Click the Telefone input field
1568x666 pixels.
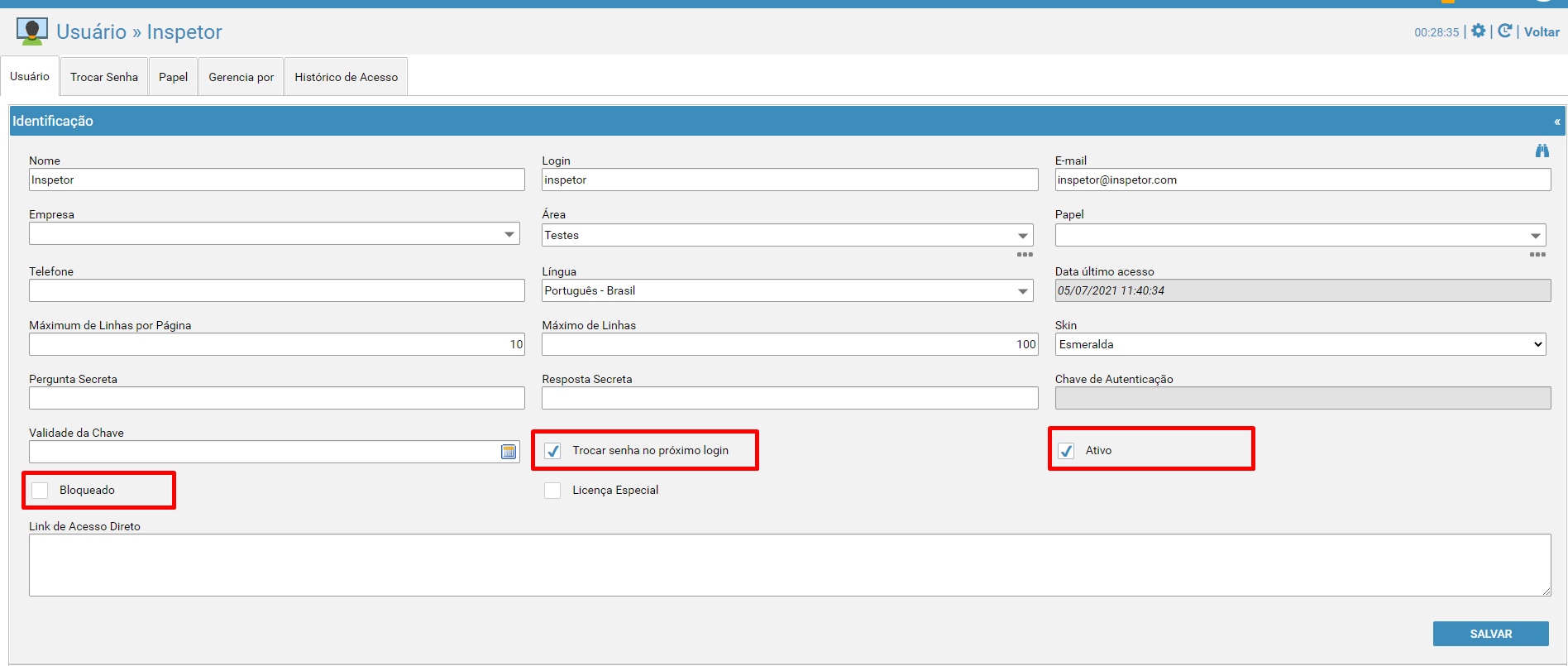point(277,290)
